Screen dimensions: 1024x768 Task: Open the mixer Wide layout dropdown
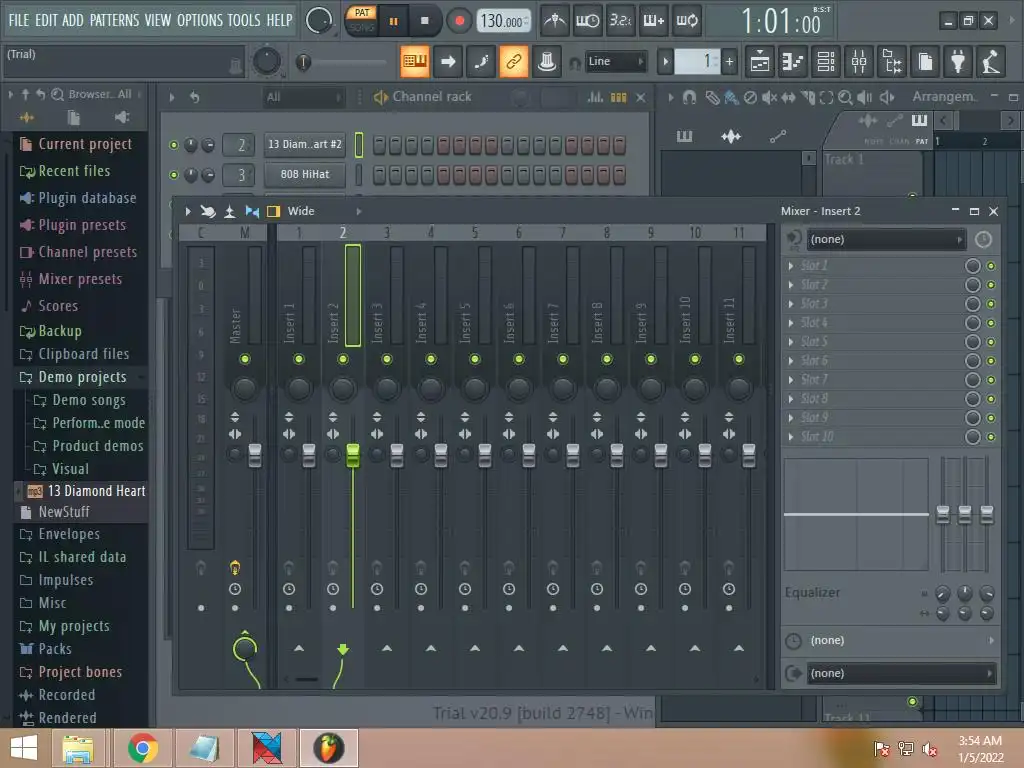323,211
